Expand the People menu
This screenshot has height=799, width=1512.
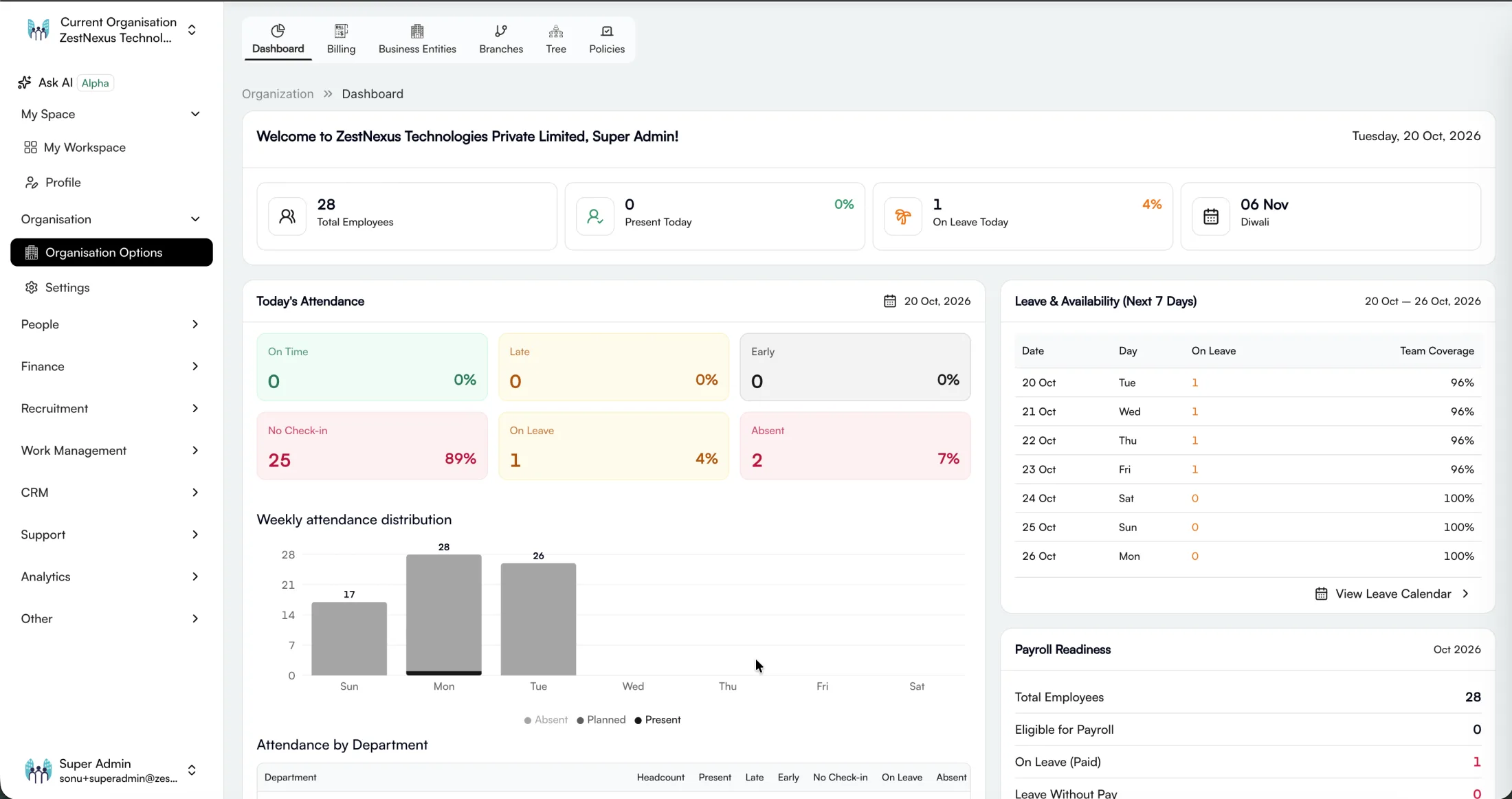111,324
